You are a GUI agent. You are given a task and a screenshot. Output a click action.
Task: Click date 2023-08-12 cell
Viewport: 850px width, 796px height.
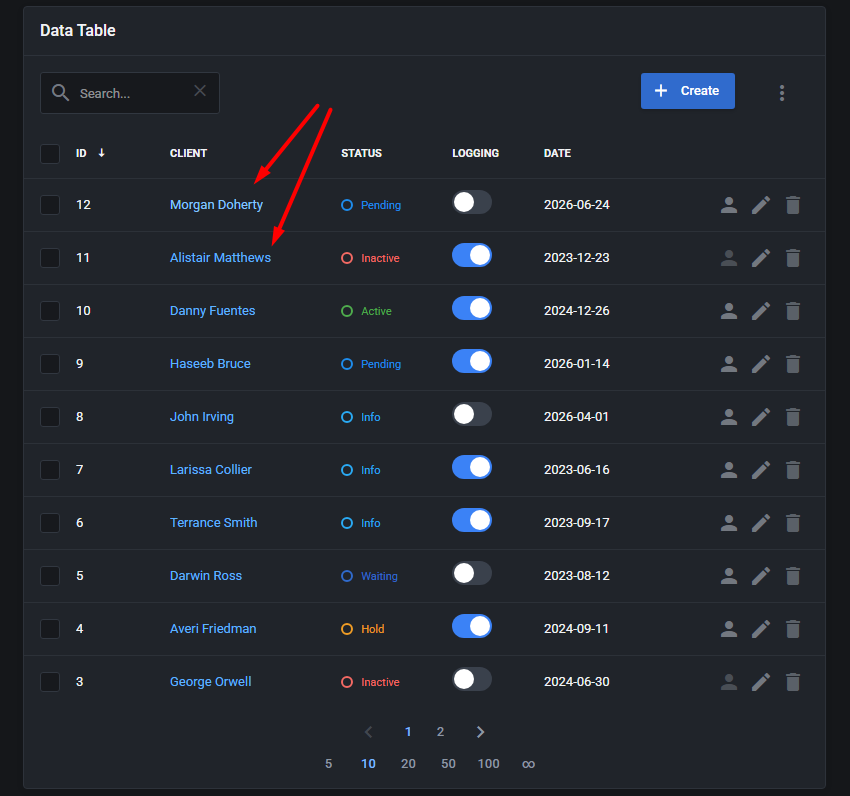pos(577,576)
